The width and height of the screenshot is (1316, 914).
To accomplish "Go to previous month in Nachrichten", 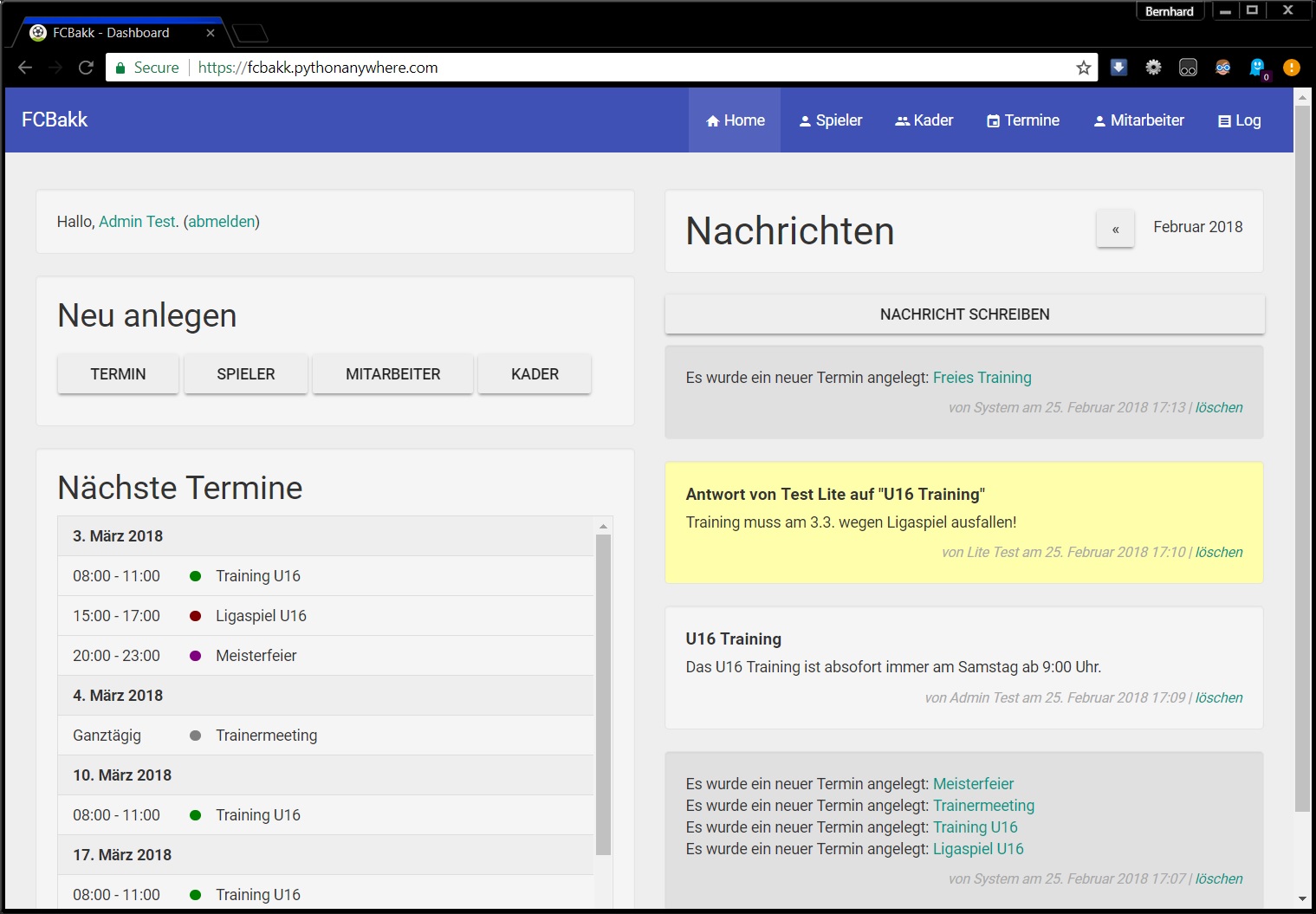I will tap(1115, 230).
